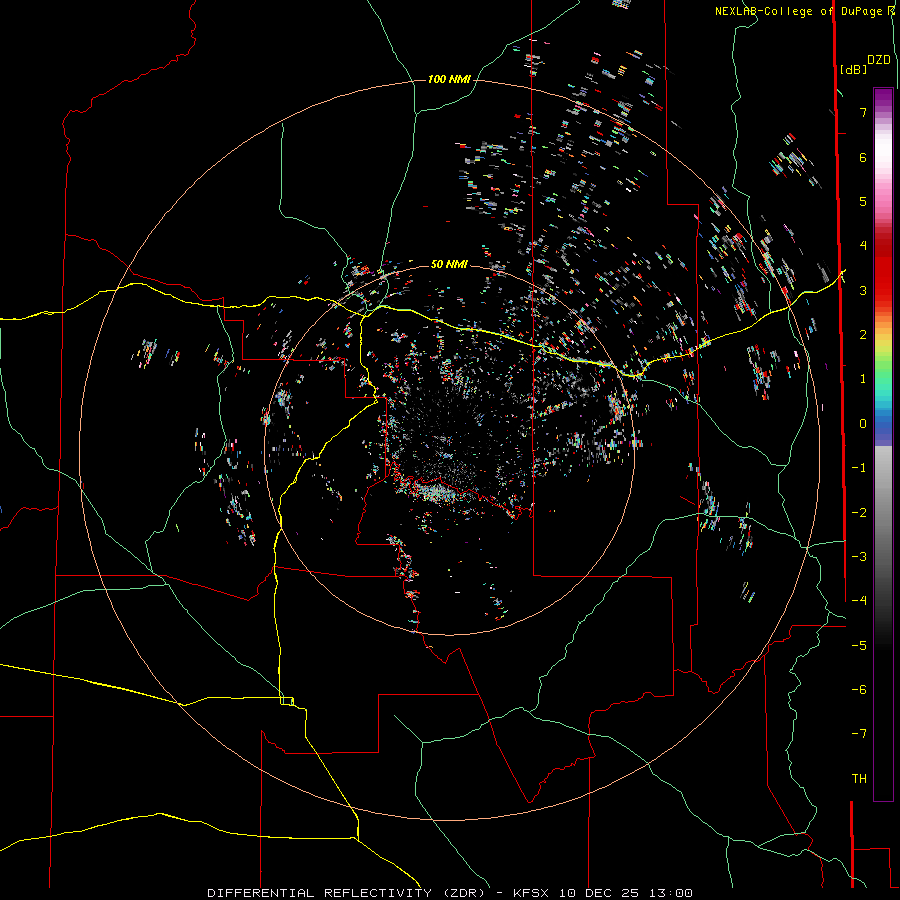The height and width of the screenshot is (900, 900).
Task: Click the 13:00 time stamp in caption
Action: (x=670, y=893)
